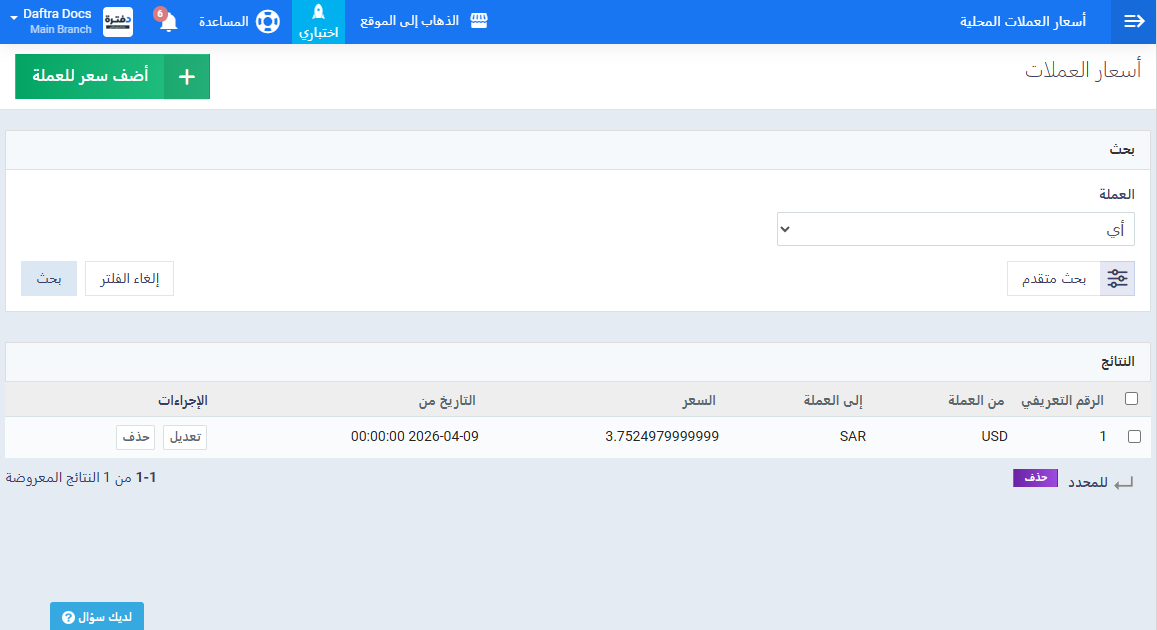This screenshot has height=630, width=1157.
Task: Check the USD to SAR row checkbox
Action: tap(1133, 437)
